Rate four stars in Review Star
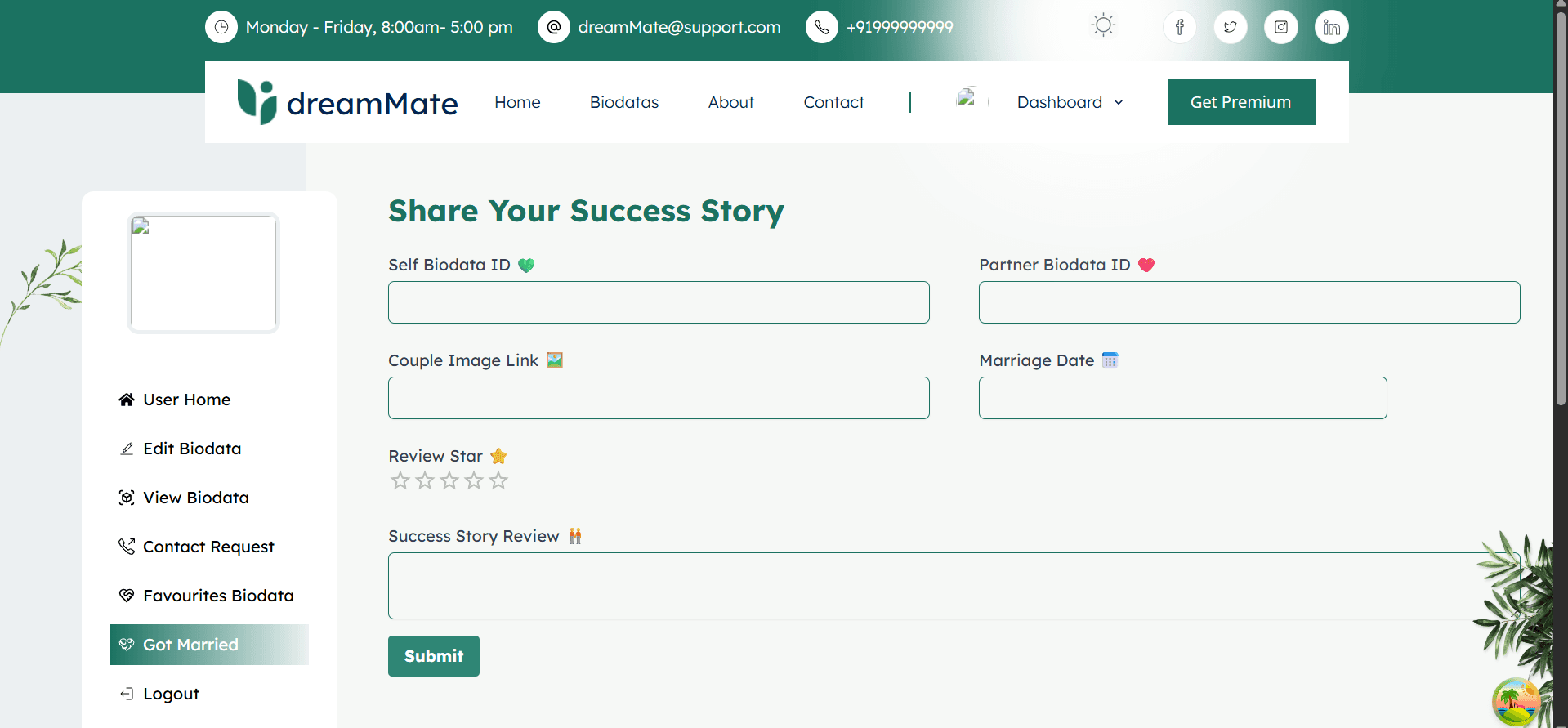Screen dimensions: 1568x728 474,480
